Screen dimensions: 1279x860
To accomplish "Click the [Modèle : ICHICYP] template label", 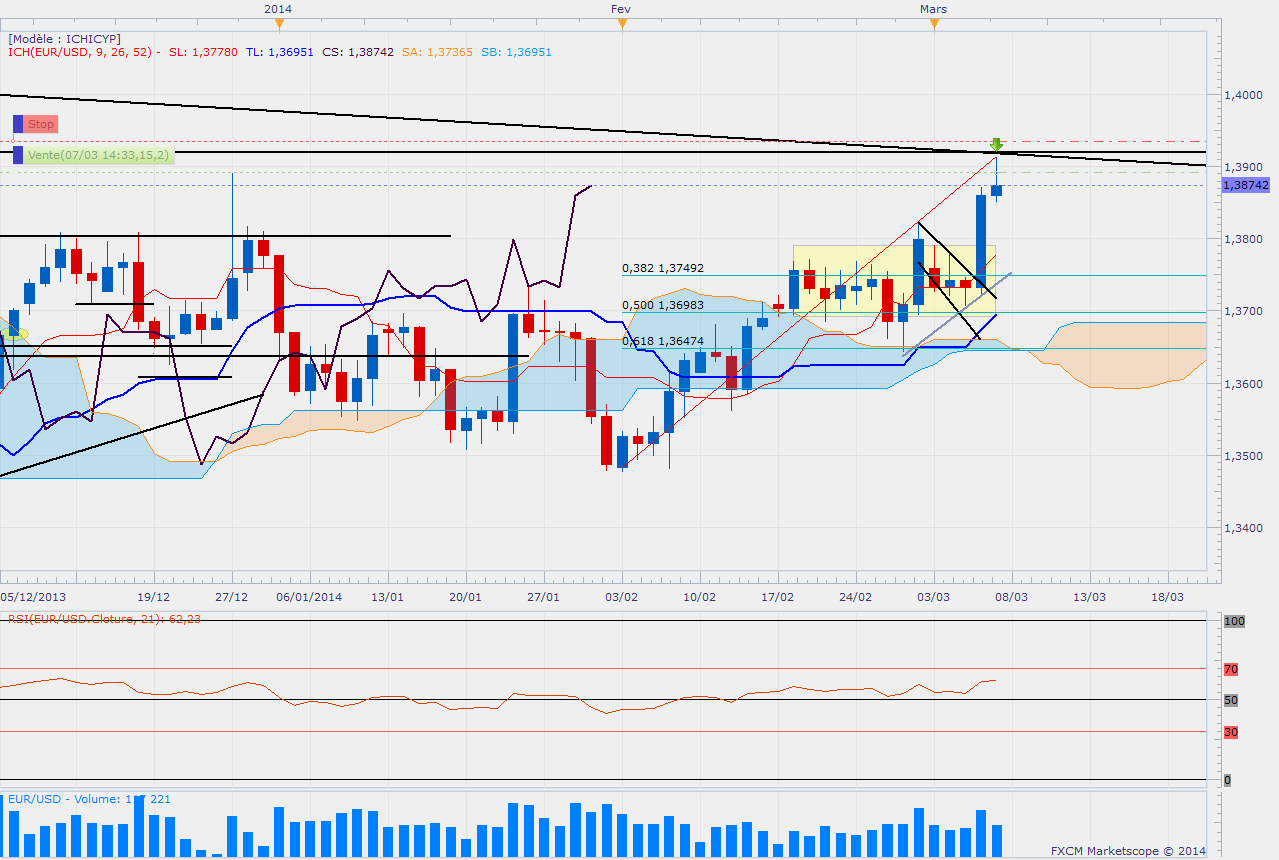I will point(65,38).
